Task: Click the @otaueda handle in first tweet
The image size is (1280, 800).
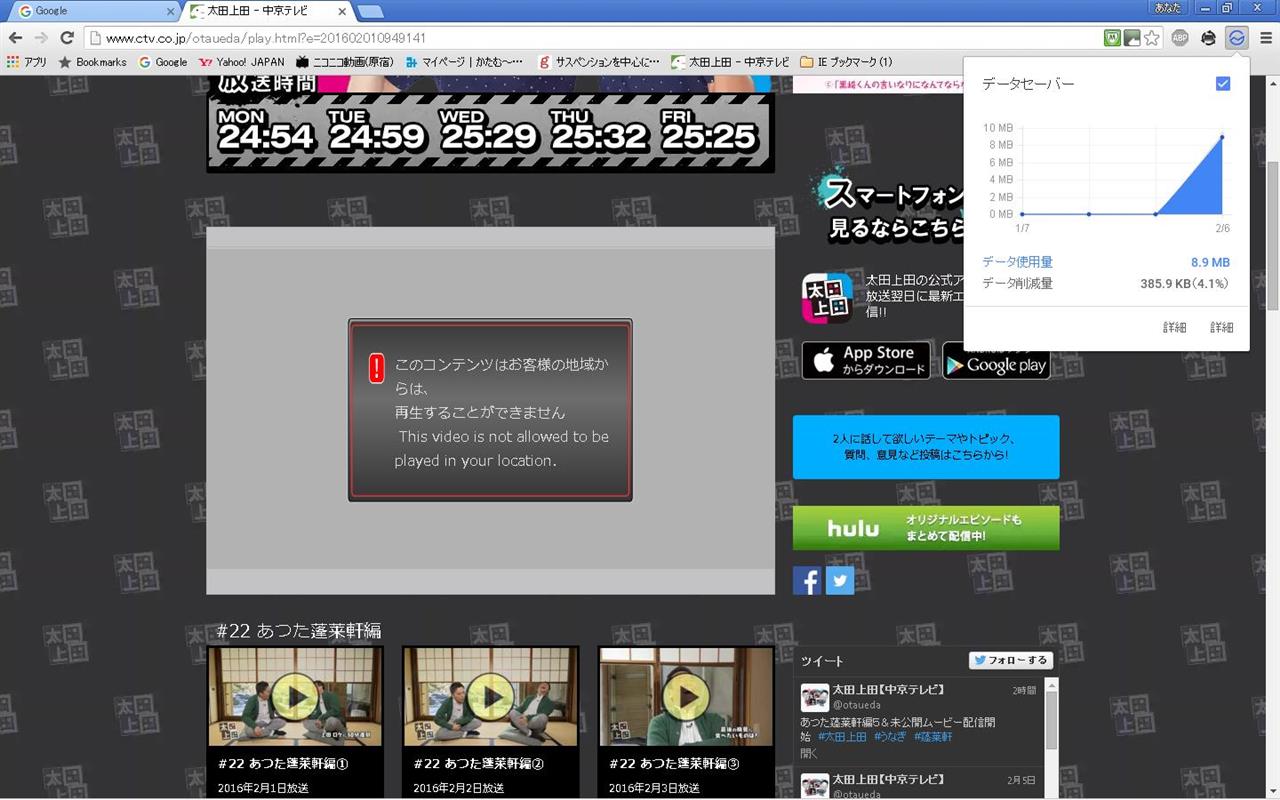Action: point(857,705)
